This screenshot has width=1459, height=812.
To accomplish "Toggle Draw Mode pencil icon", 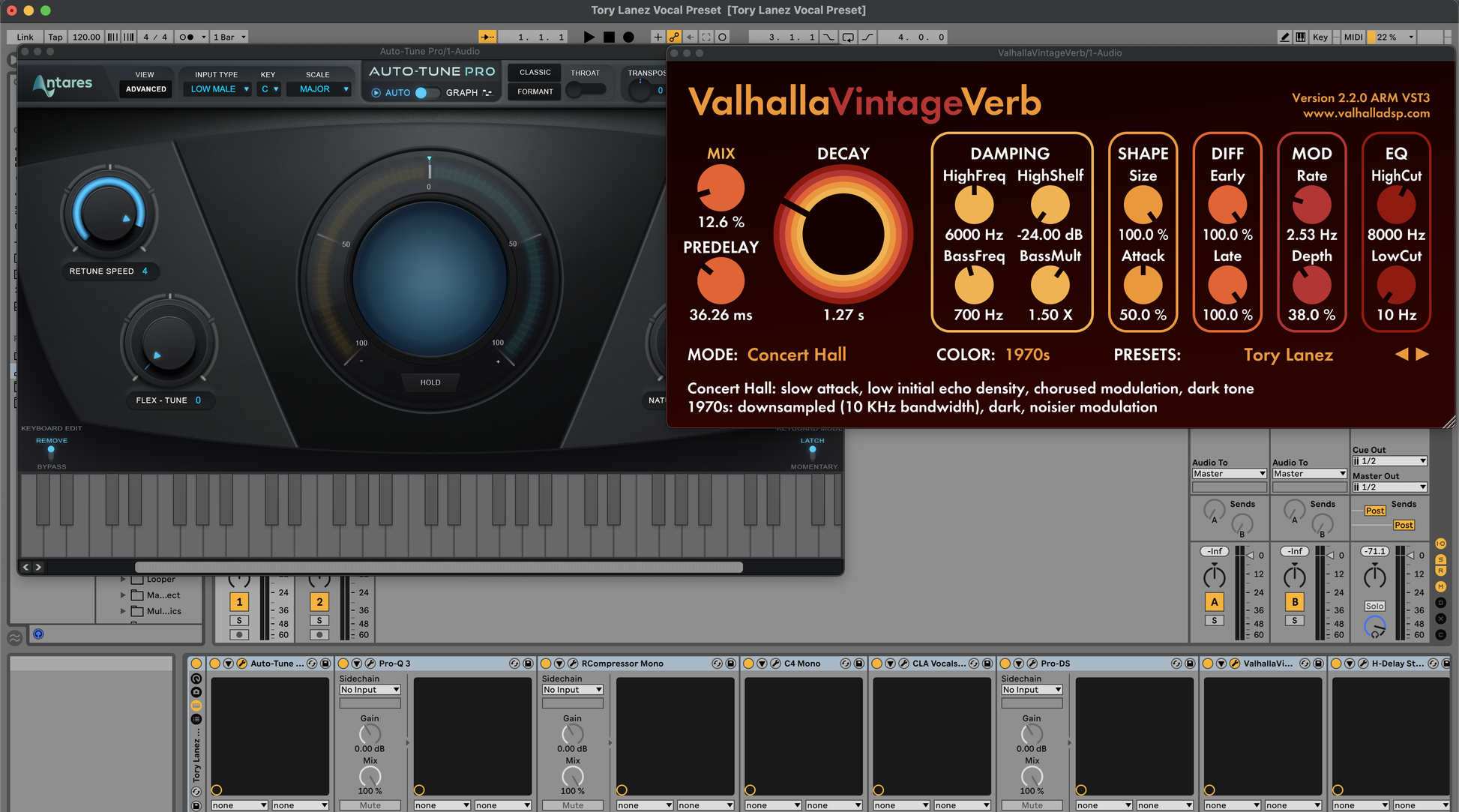I will pos(1284,37).
